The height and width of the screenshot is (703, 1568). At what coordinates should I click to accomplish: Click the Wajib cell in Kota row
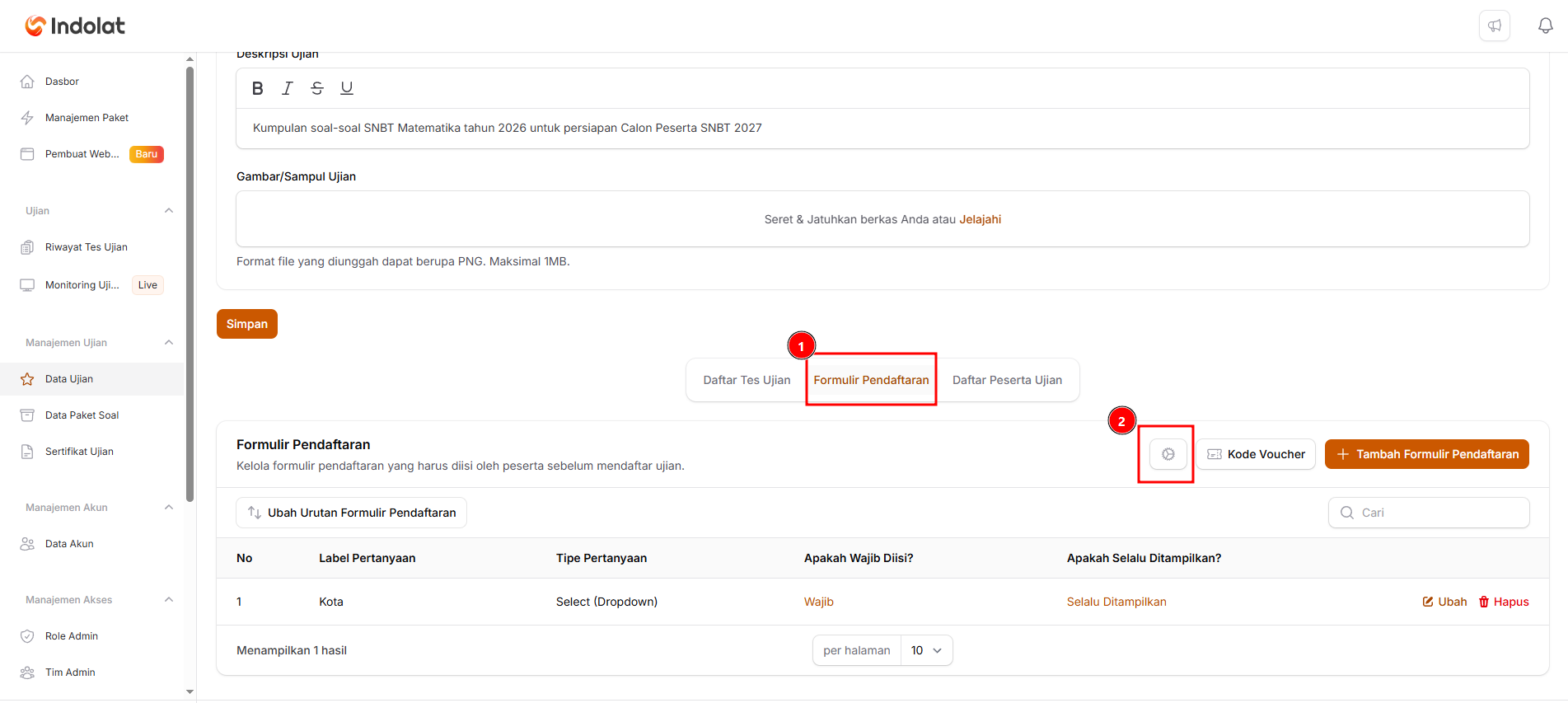(x=819, y=602)
